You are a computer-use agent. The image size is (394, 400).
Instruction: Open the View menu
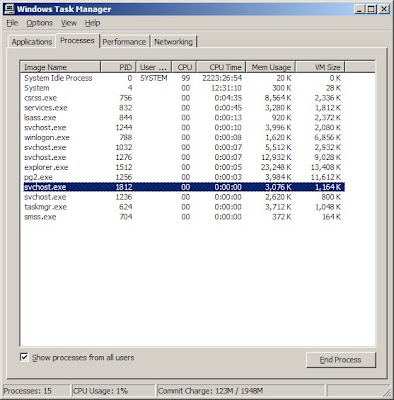(69, 23)
